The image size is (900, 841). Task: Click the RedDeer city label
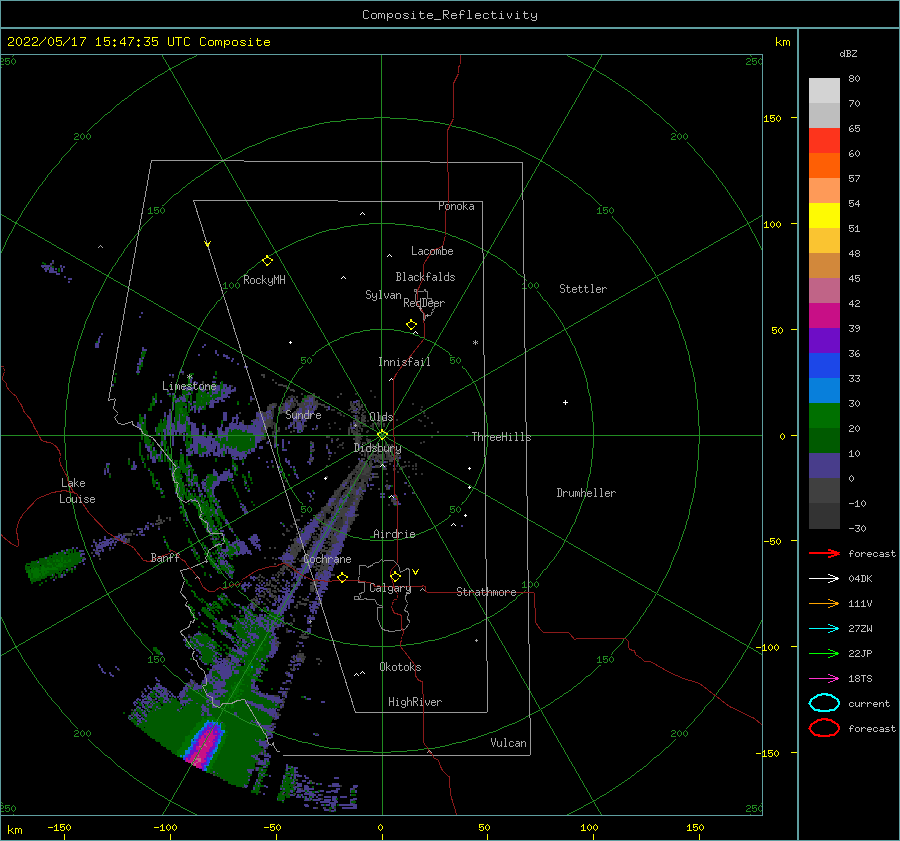click(x=424, y=303)
